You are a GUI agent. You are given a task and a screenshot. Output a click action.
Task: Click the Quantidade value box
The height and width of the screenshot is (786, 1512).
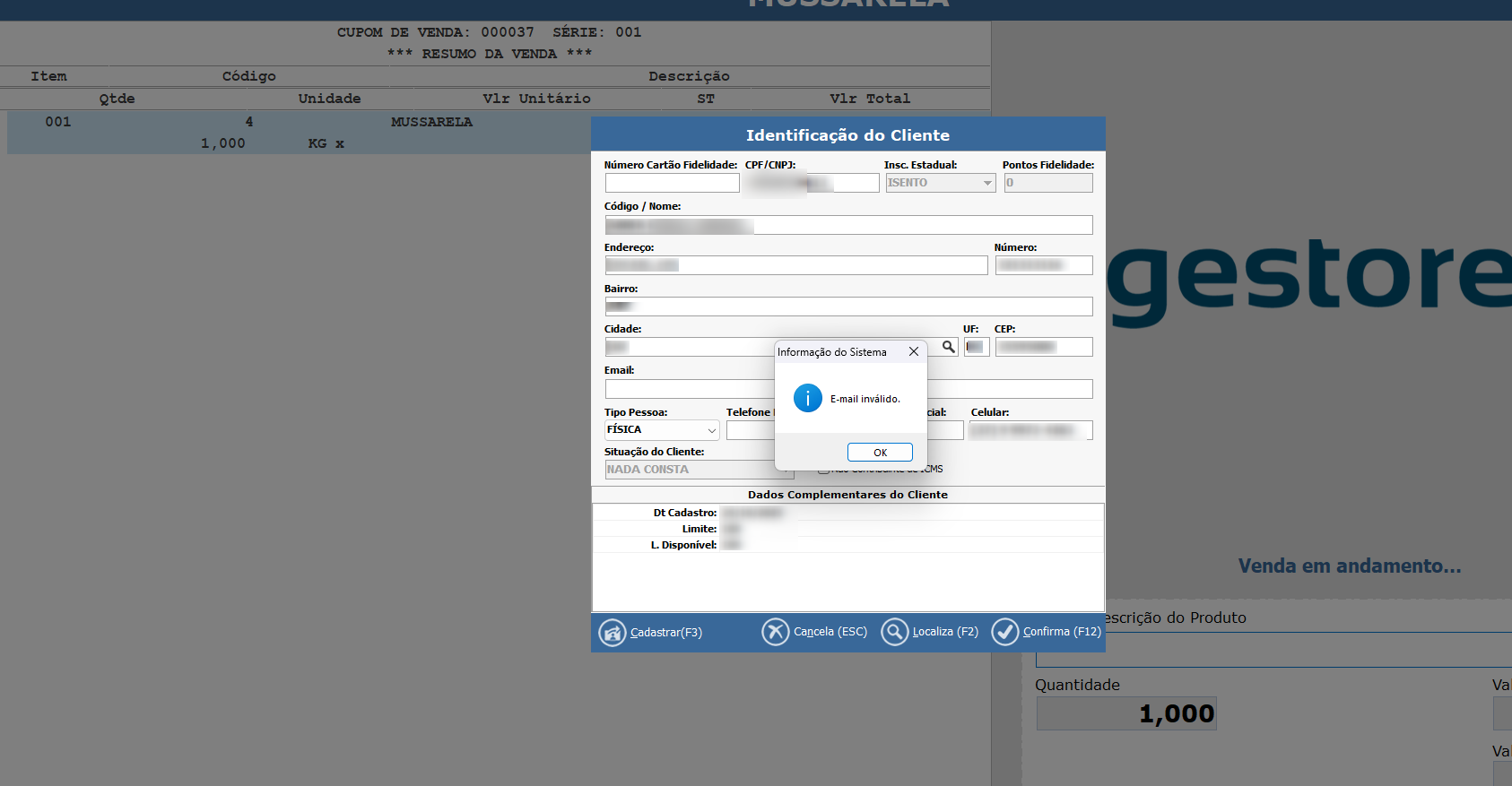pyautogui.click(x=1126, y=713)
